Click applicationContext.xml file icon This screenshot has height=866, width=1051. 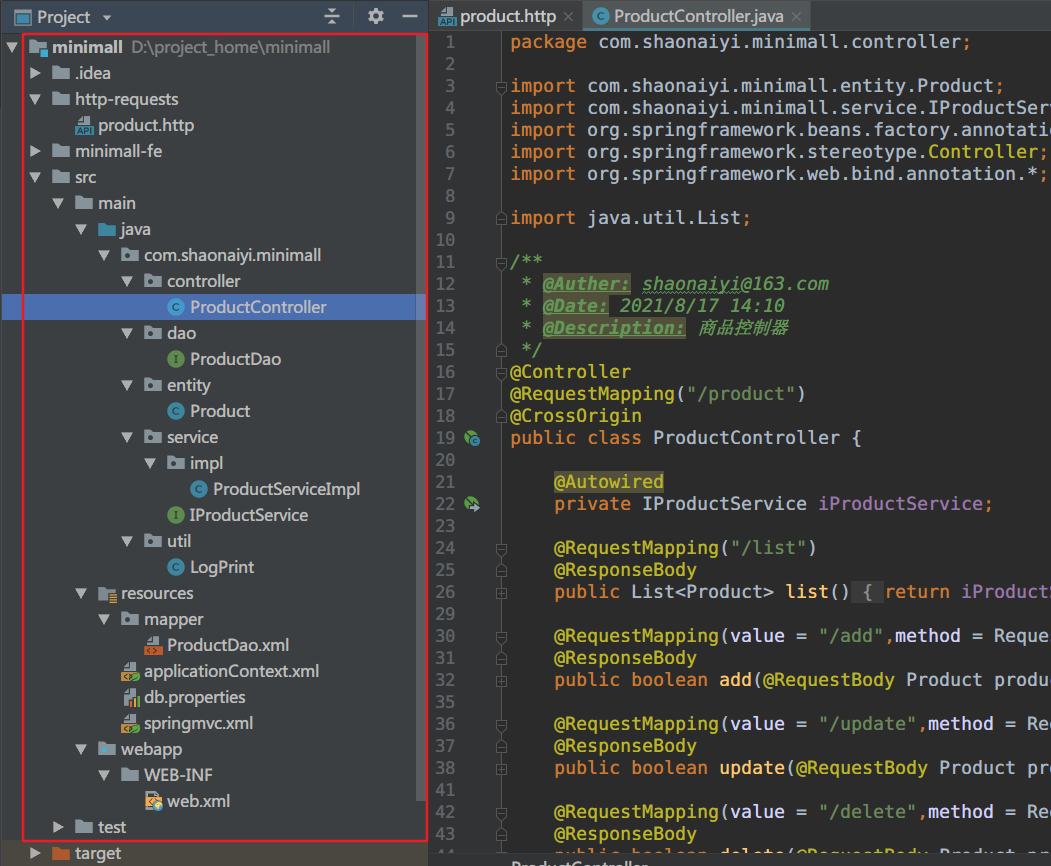pyautogui.click(x=130, y=672)
